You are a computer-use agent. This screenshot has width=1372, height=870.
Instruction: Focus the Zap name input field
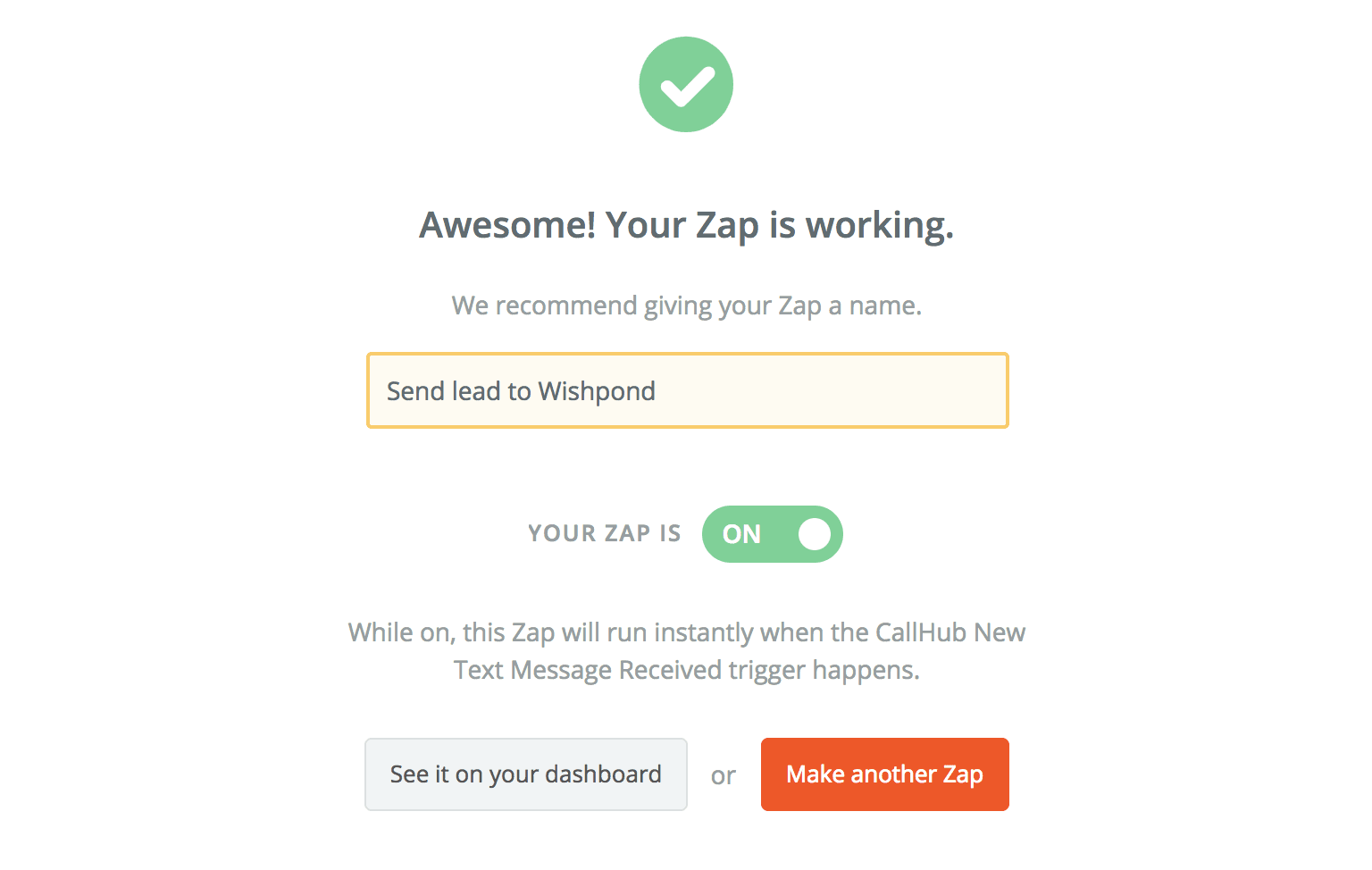click(687, 390)
